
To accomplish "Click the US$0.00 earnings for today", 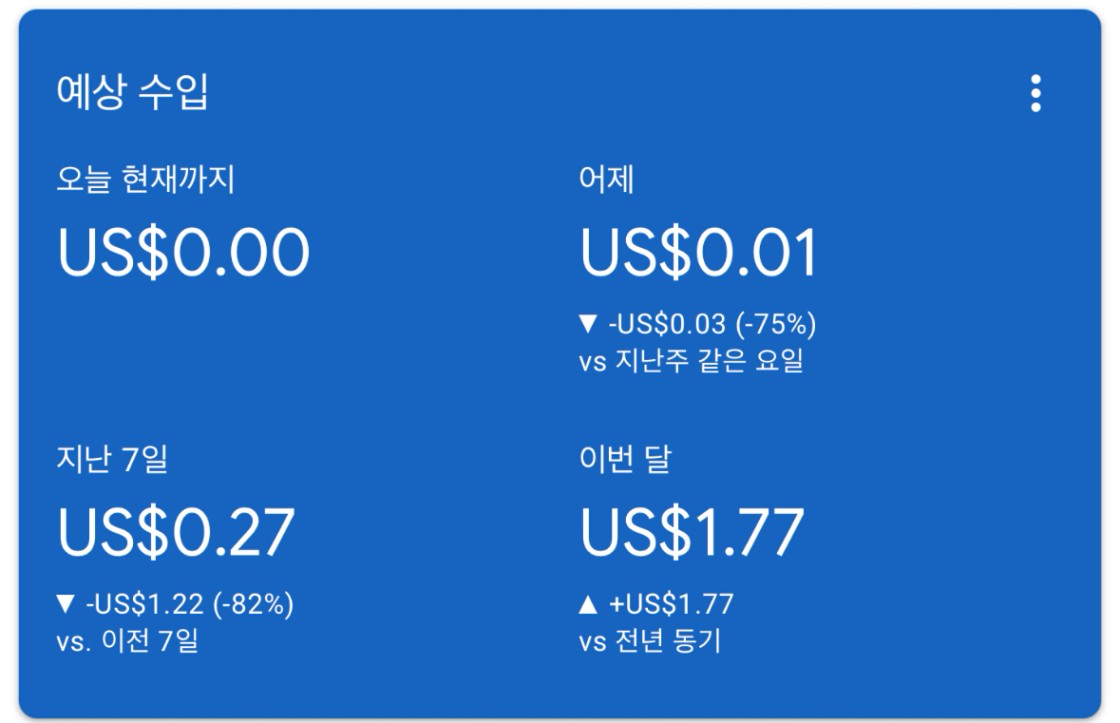I will tap(184, 253).
